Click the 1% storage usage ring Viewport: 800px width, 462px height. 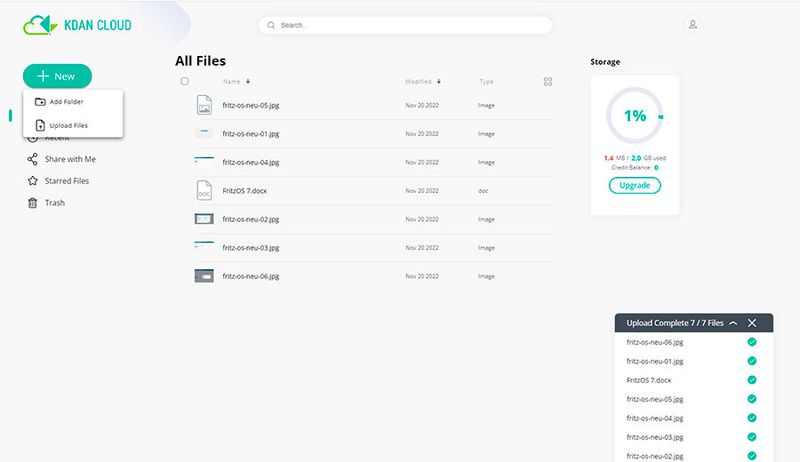tap(635, 116)
